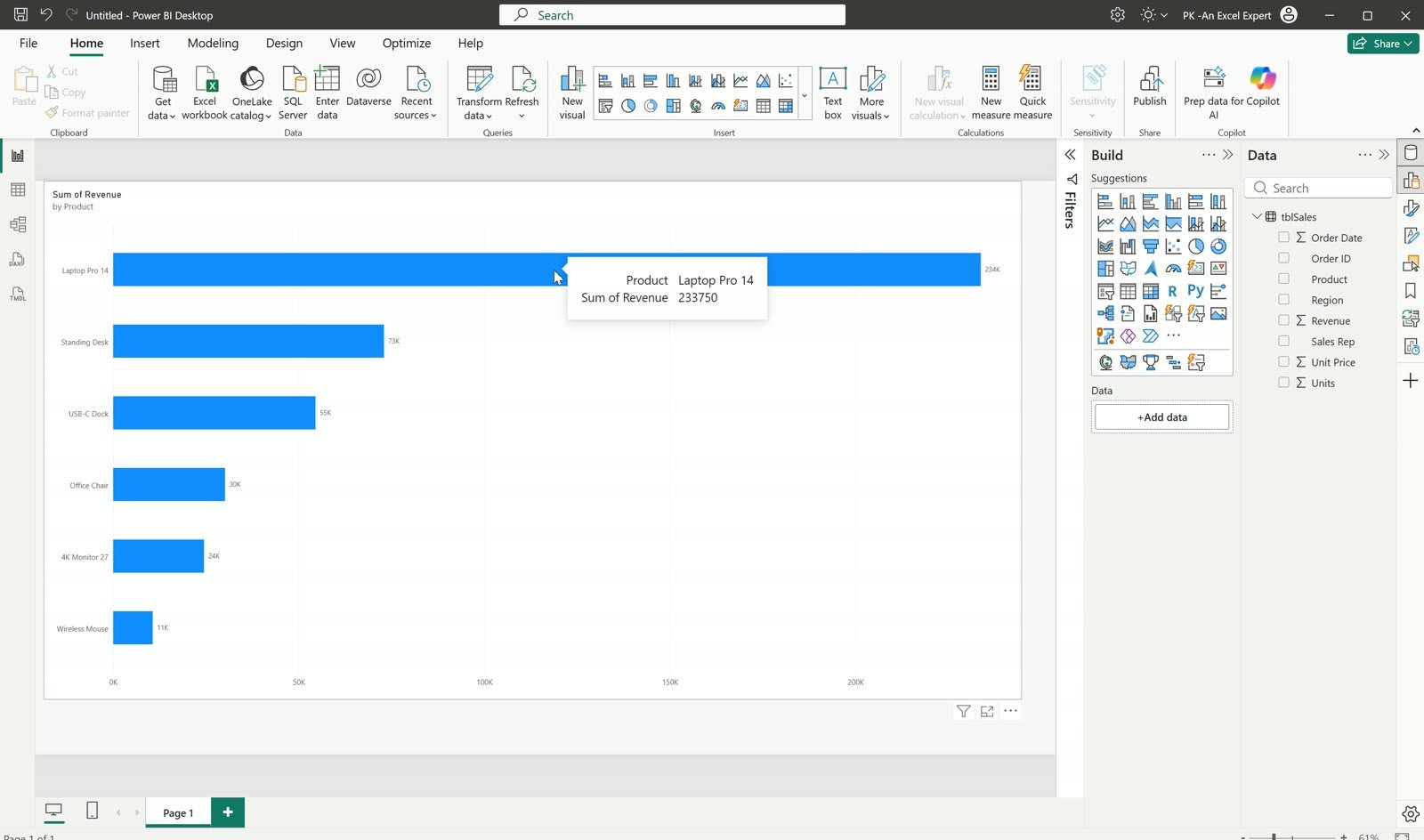This screenshot has height=840, width=1424.
Task: Open the File menu
Action: tap(28, 43)
